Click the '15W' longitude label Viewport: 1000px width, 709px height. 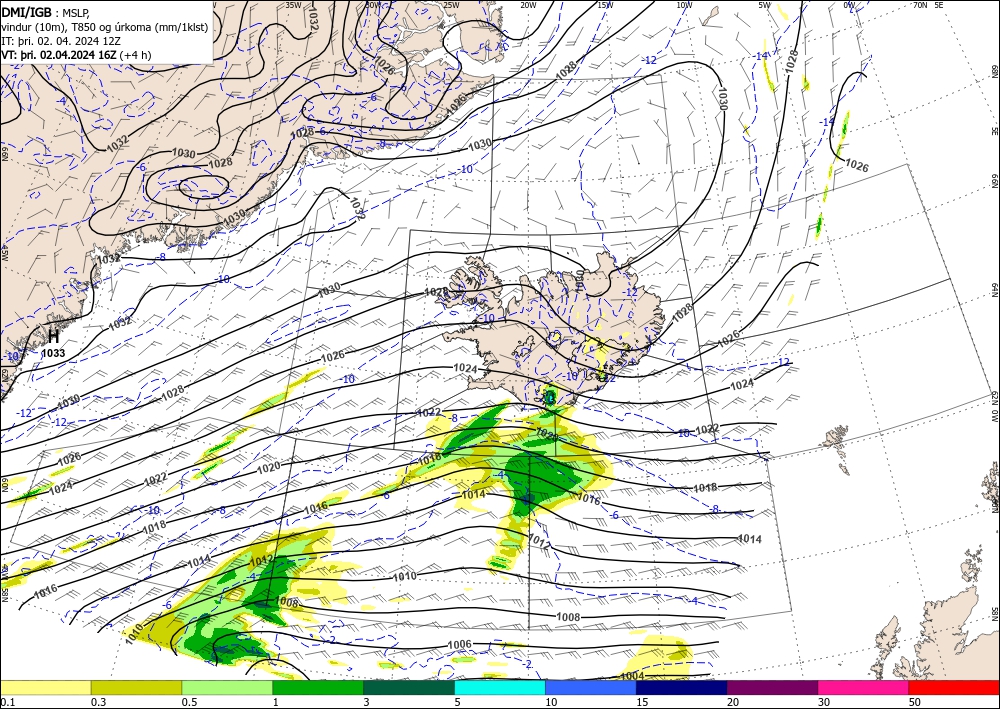pos(606,5)
